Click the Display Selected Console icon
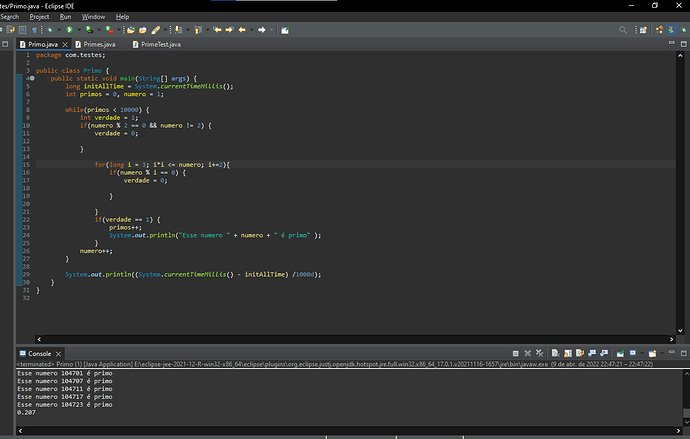Viewport: 690px width, 439px height. (x=632, y=353)
